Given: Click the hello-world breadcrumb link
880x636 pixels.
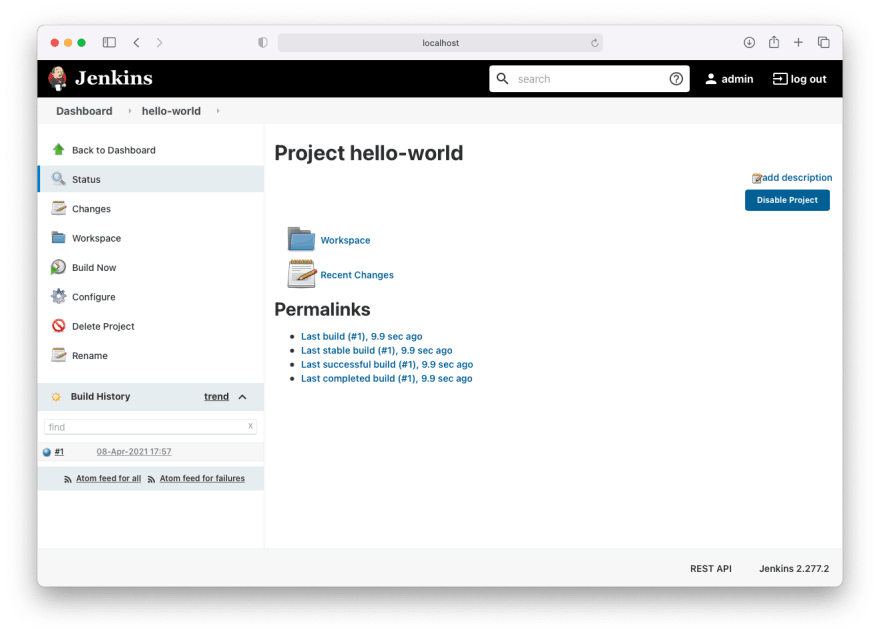Looking at the screenshot, I should tap(171, 111).
